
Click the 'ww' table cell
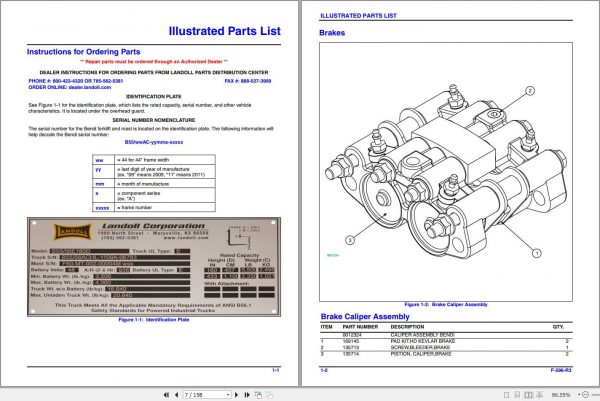103,160
